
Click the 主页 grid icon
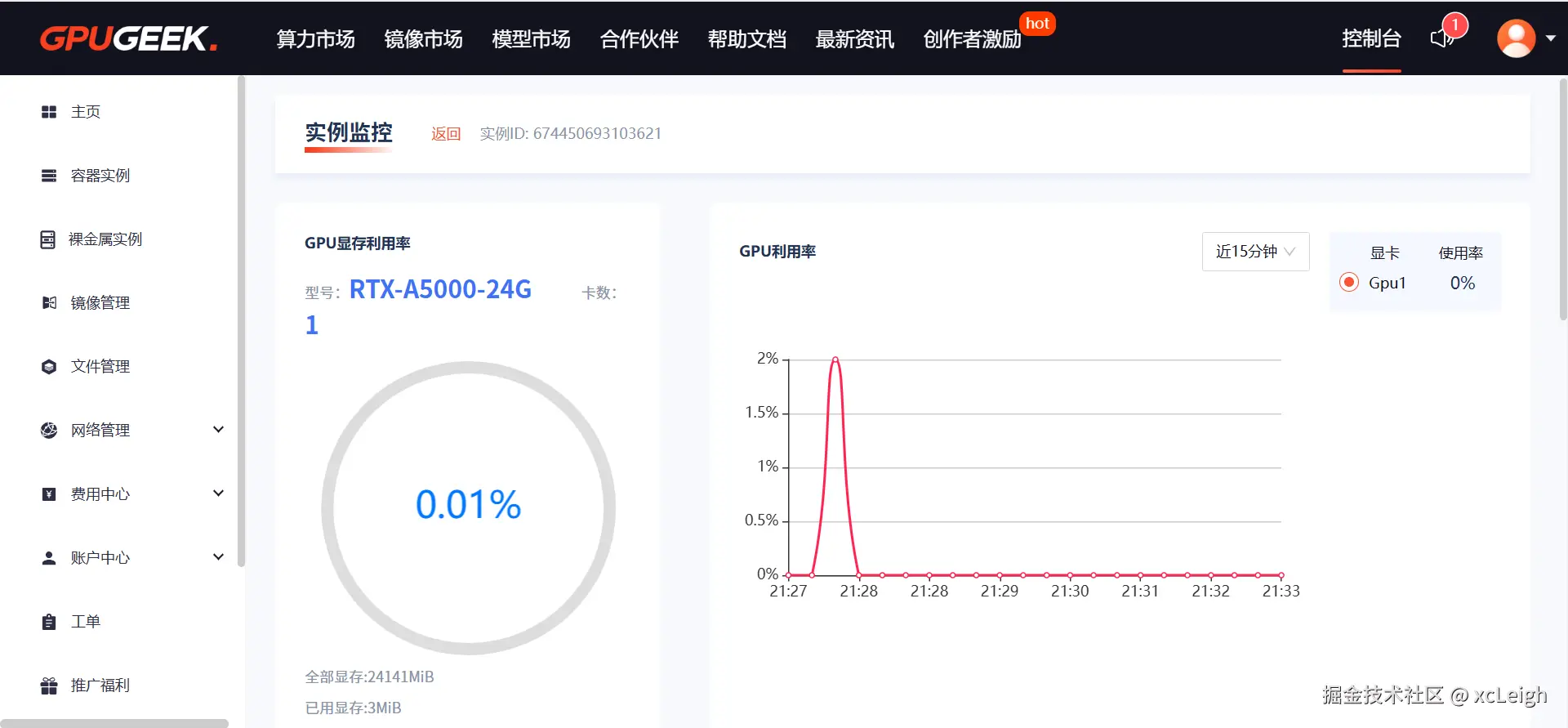[x=49, y=112]
